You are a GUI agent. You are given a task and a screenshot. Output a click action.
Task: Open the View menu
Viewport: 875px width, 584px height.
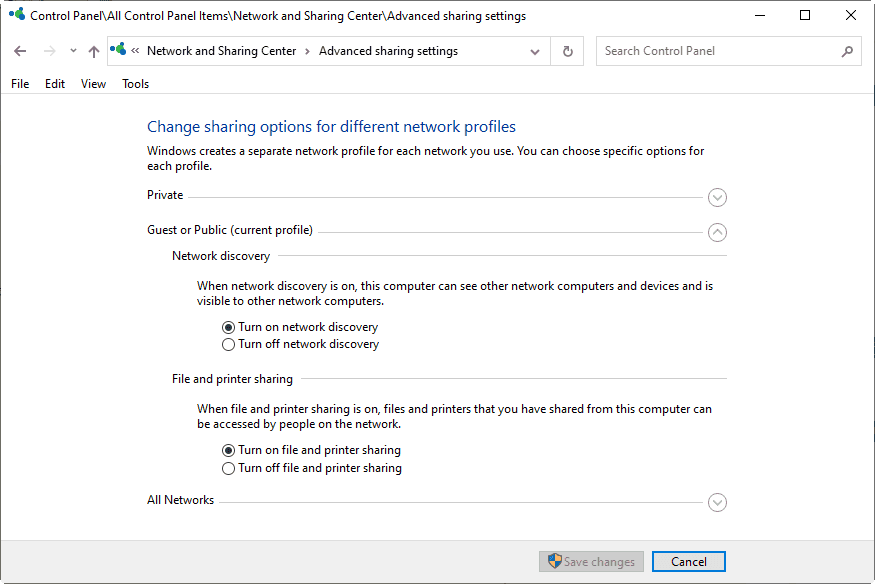pos(93,84)
